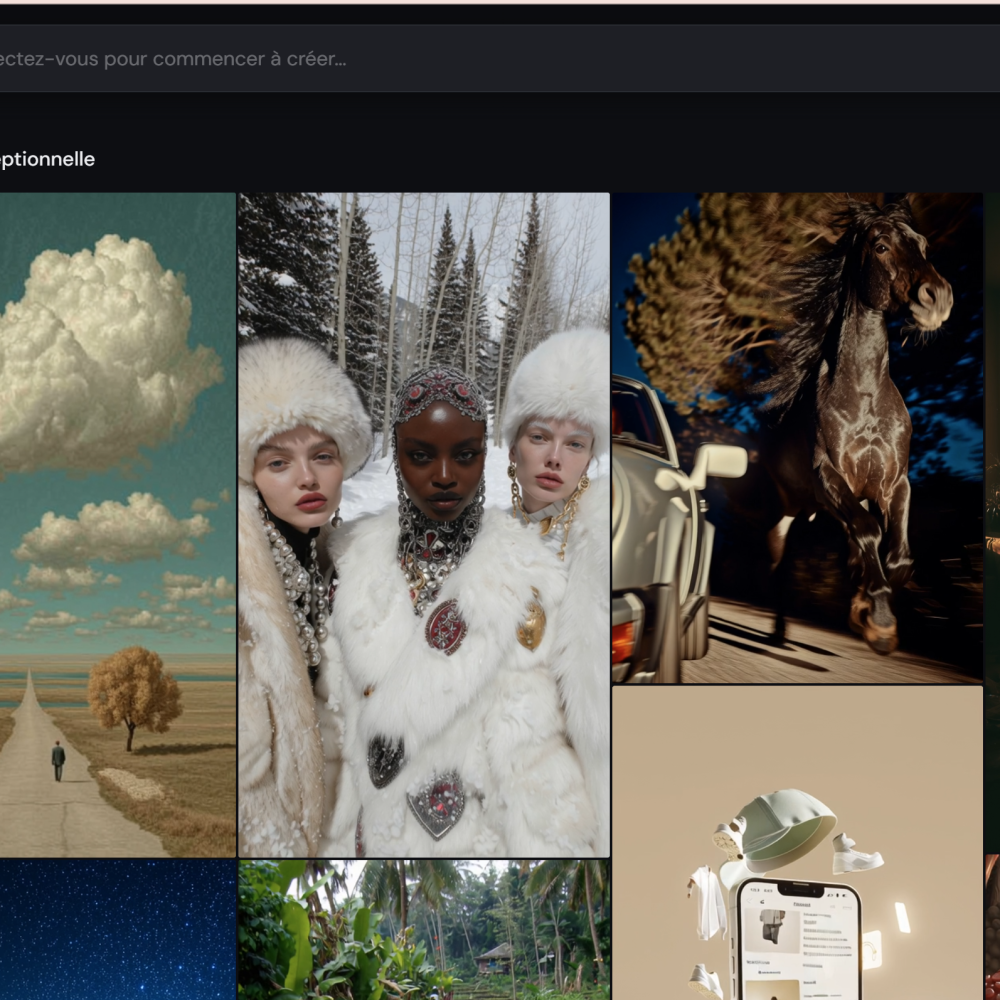Click the large cumulus cloud in the painting

coord(100,350)
